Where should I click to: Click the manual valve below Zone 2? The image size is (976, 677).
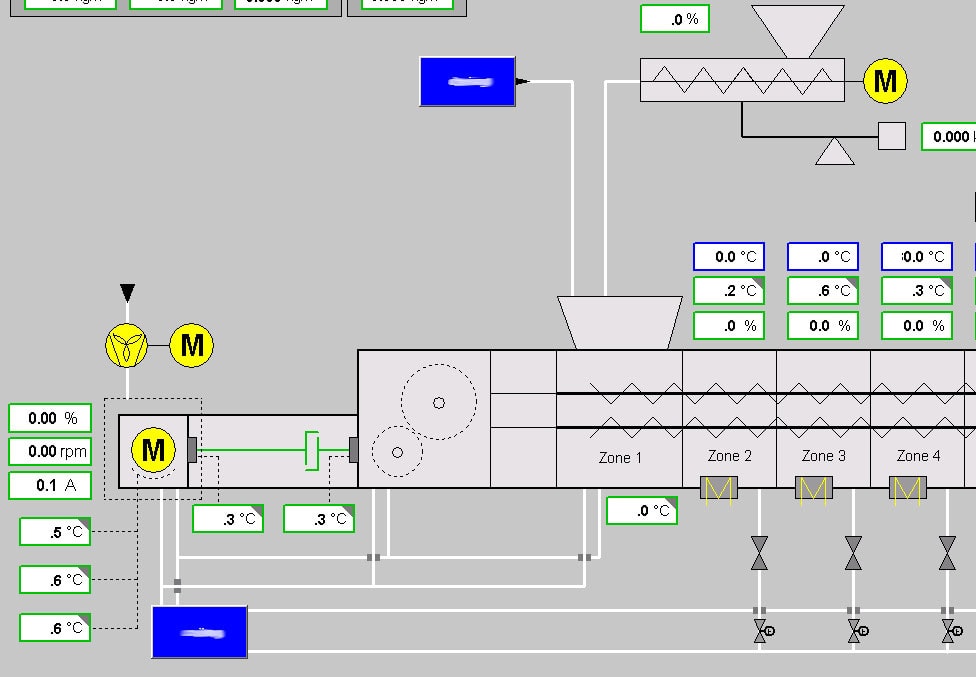[x=759, y=553]
